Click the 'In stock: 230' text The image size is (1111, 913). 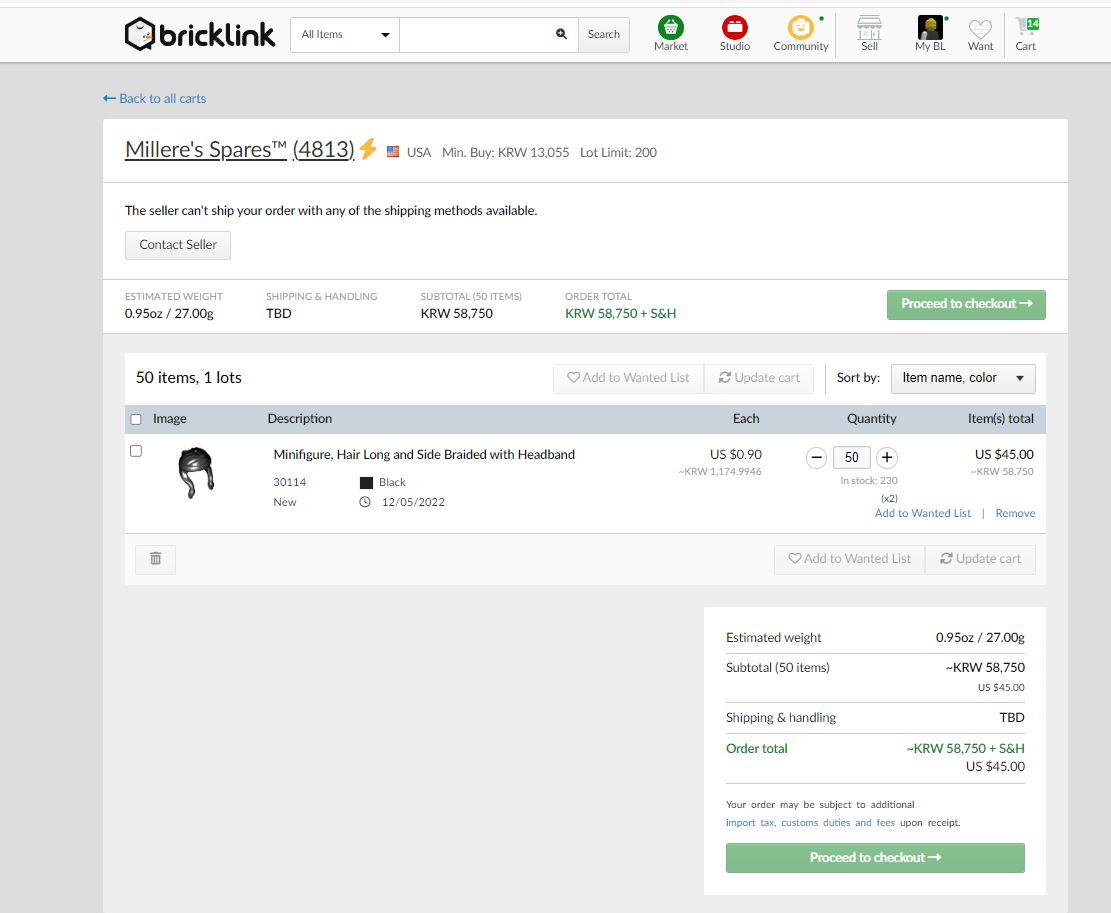pyautogui.click(x=869, y=480)
